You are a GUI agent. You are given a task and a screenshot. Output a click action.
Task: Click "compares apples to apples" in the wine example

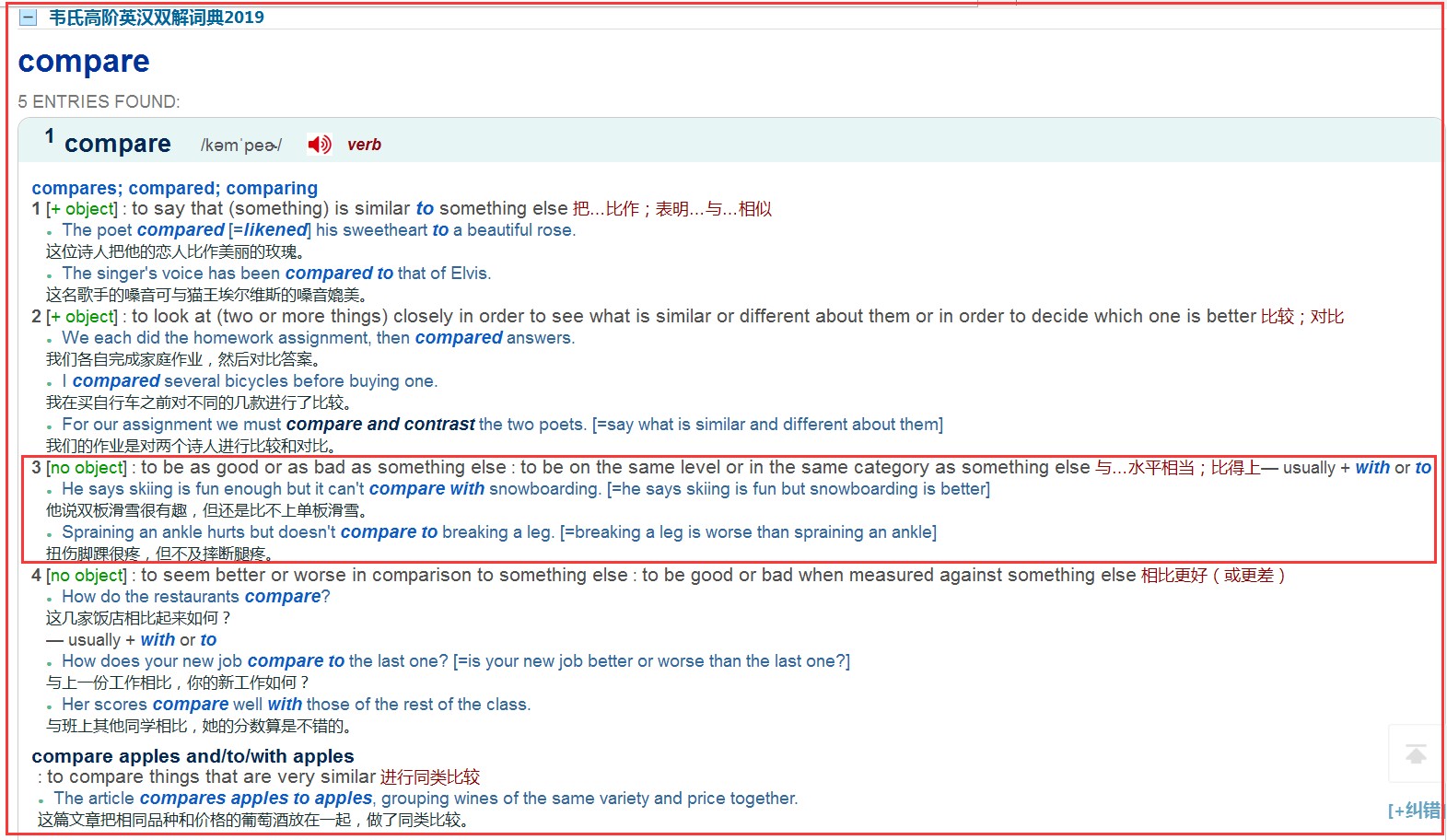(256, 799)
